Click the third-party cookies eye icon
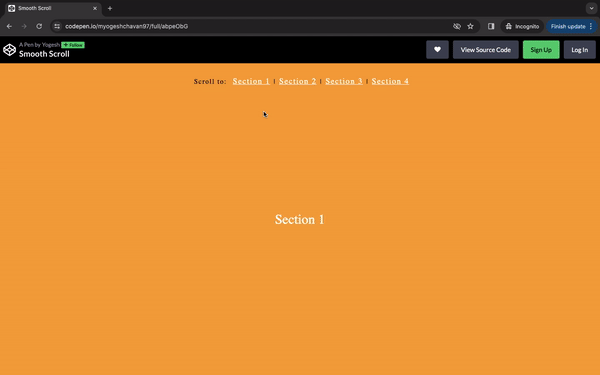Image resolution: width=600 pixels, height=375 pixels. coord(457,26)
